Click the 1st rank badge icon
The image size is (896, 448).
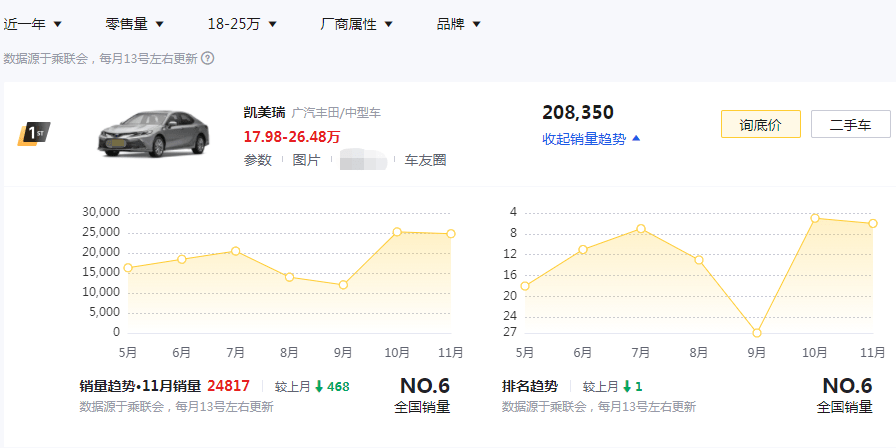tap(34, 134)
